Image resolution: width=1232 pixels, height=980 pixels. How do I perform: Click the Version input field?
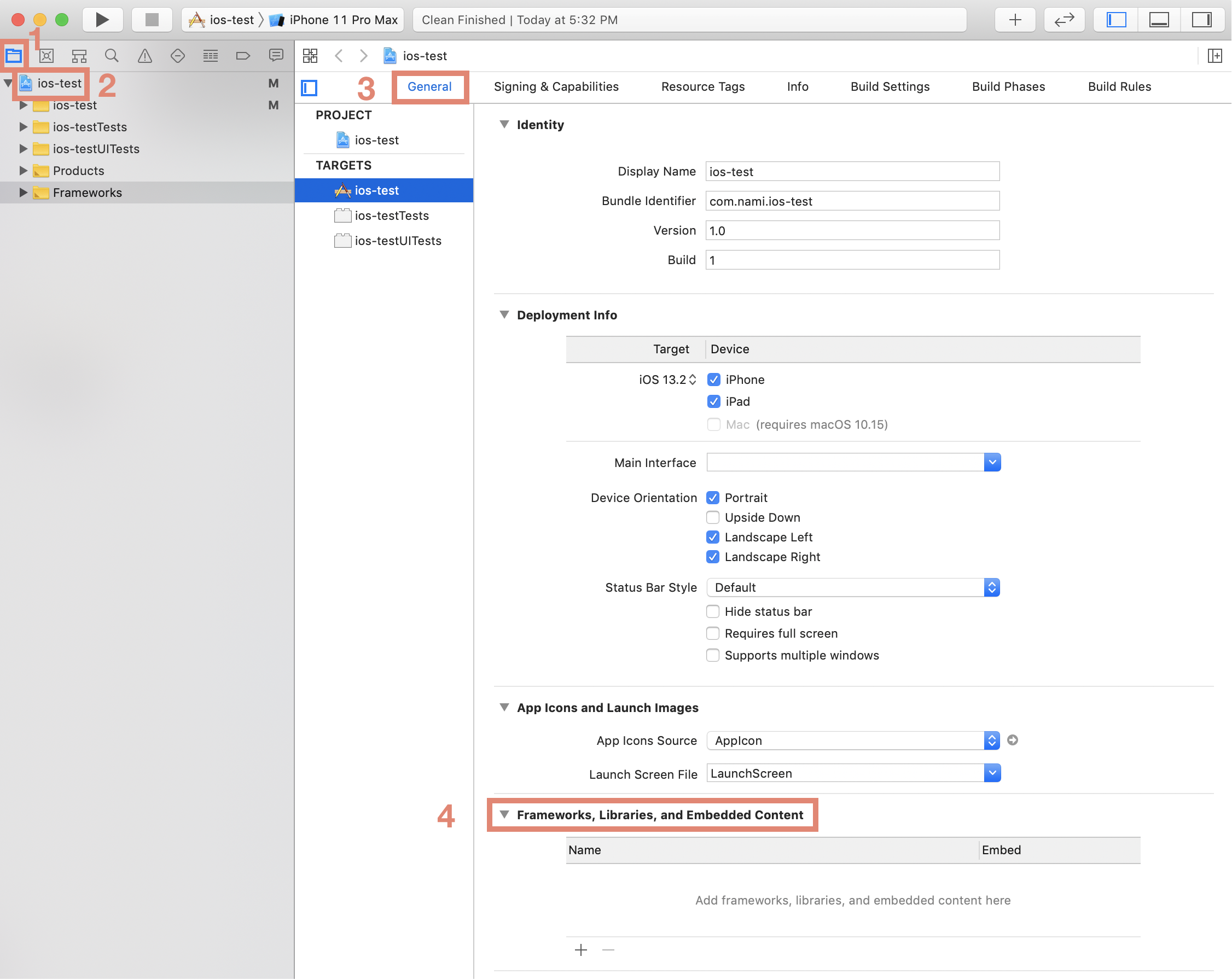click(852, 231)
